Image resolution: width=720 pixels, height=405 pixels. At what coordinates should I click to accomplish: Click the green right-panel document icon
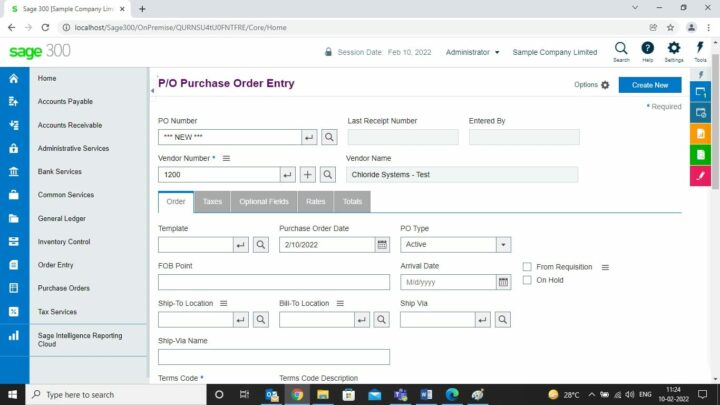tap(700, 155)
